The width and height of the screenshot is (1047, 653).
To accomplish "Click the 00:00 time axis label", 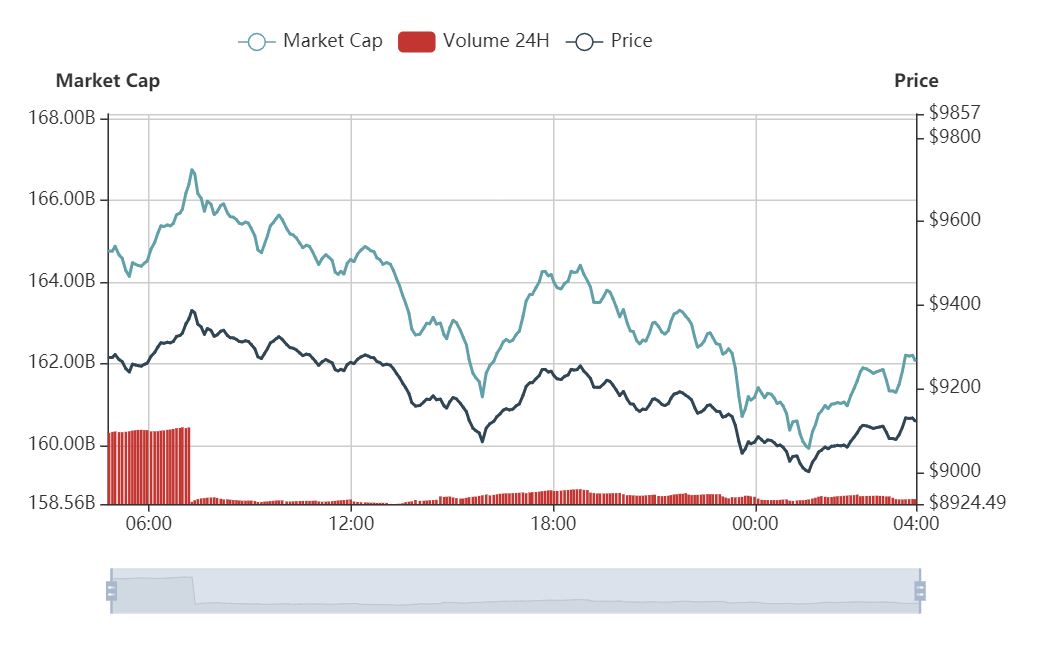I will 755,523.
